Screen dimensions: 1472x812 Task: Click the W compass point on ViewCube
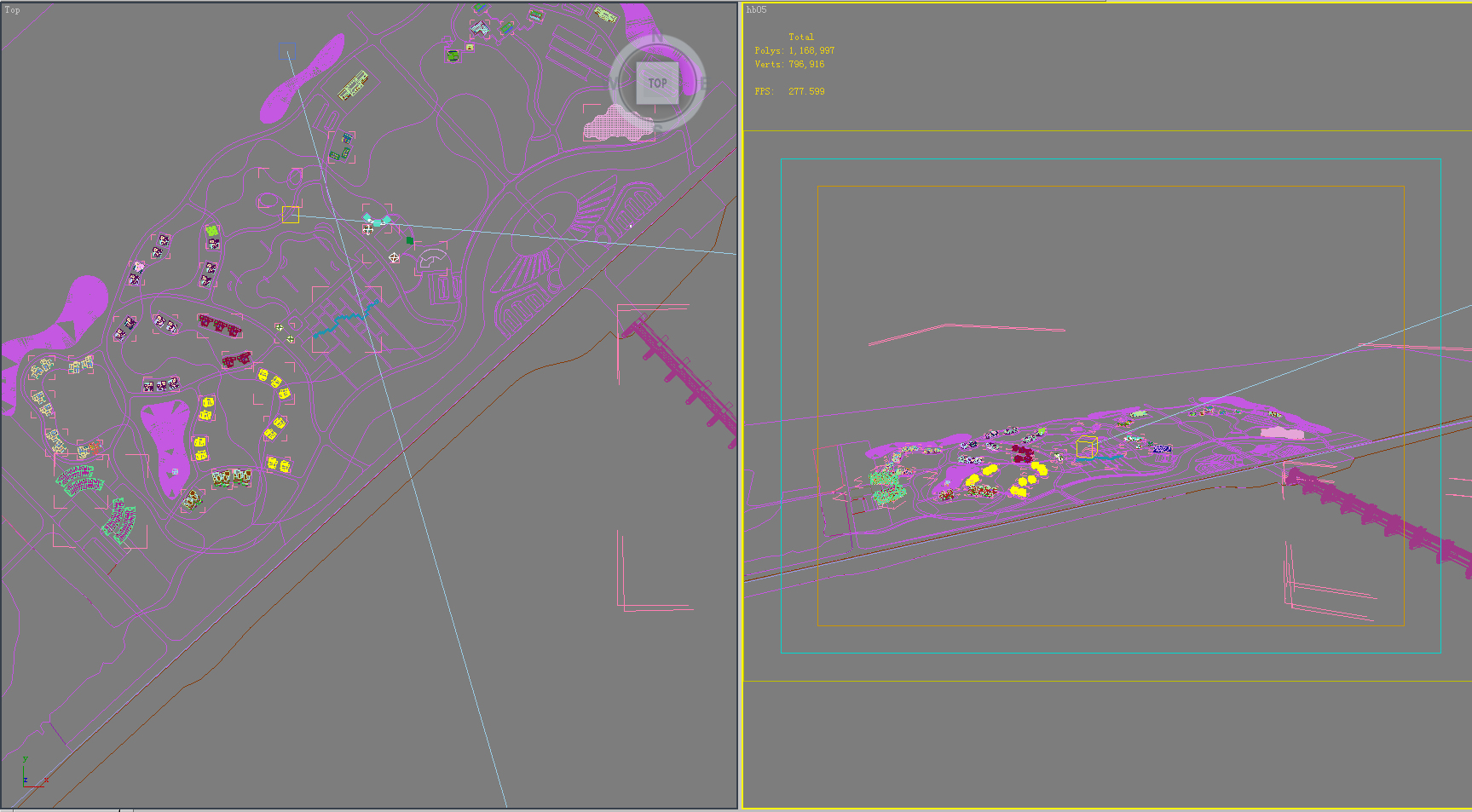point(613,84)
